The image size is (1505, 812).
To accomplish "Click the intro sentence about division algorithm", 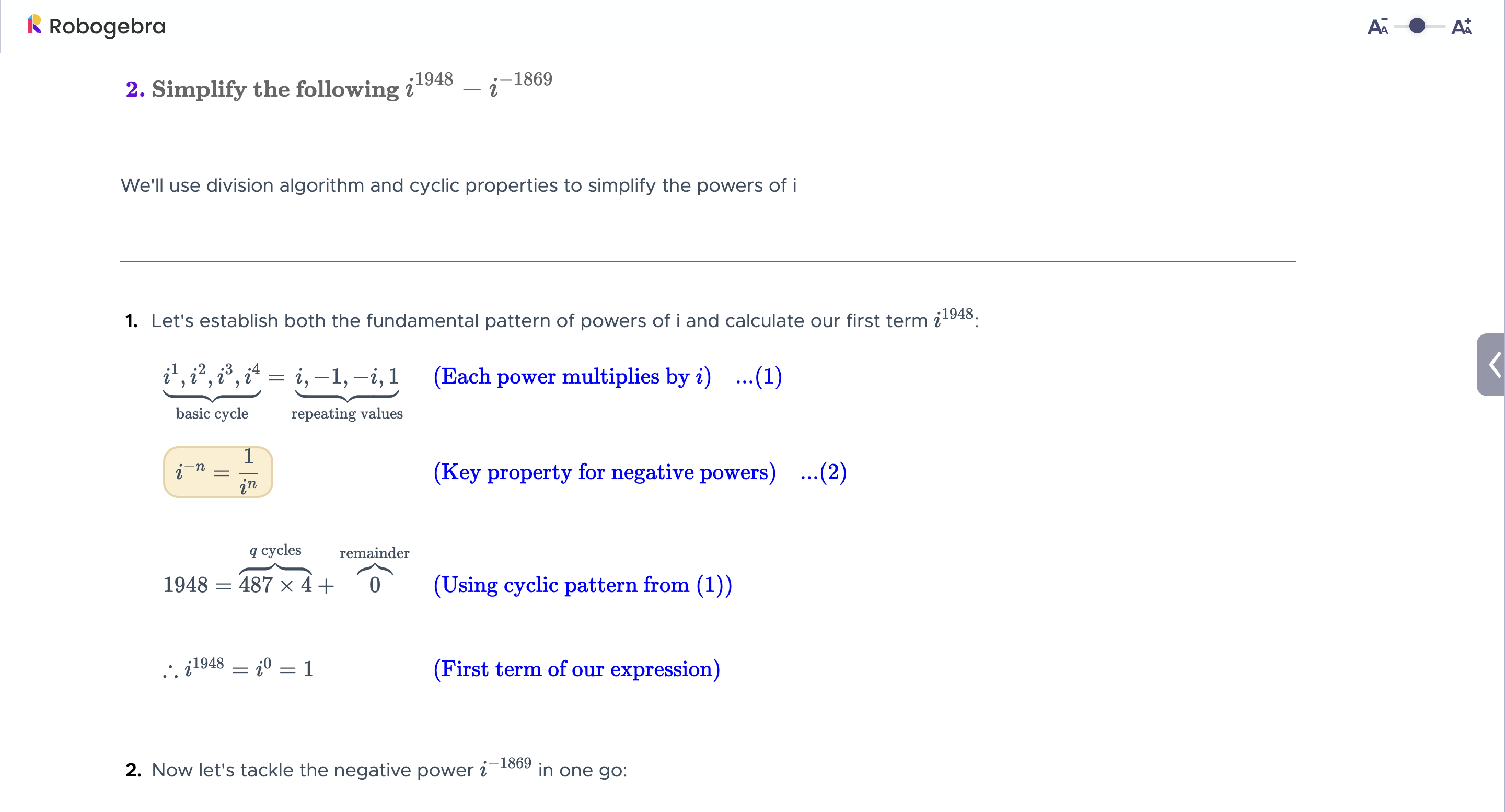I will [458, 185].
